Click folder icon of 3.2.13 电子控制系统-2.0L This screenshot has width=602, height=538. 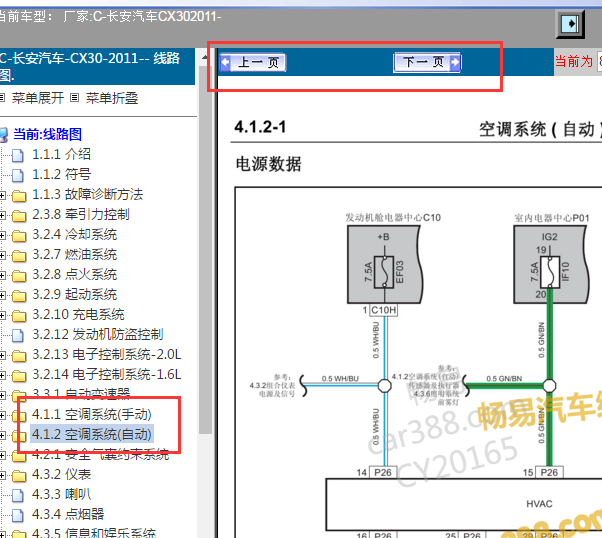[19, 355]
